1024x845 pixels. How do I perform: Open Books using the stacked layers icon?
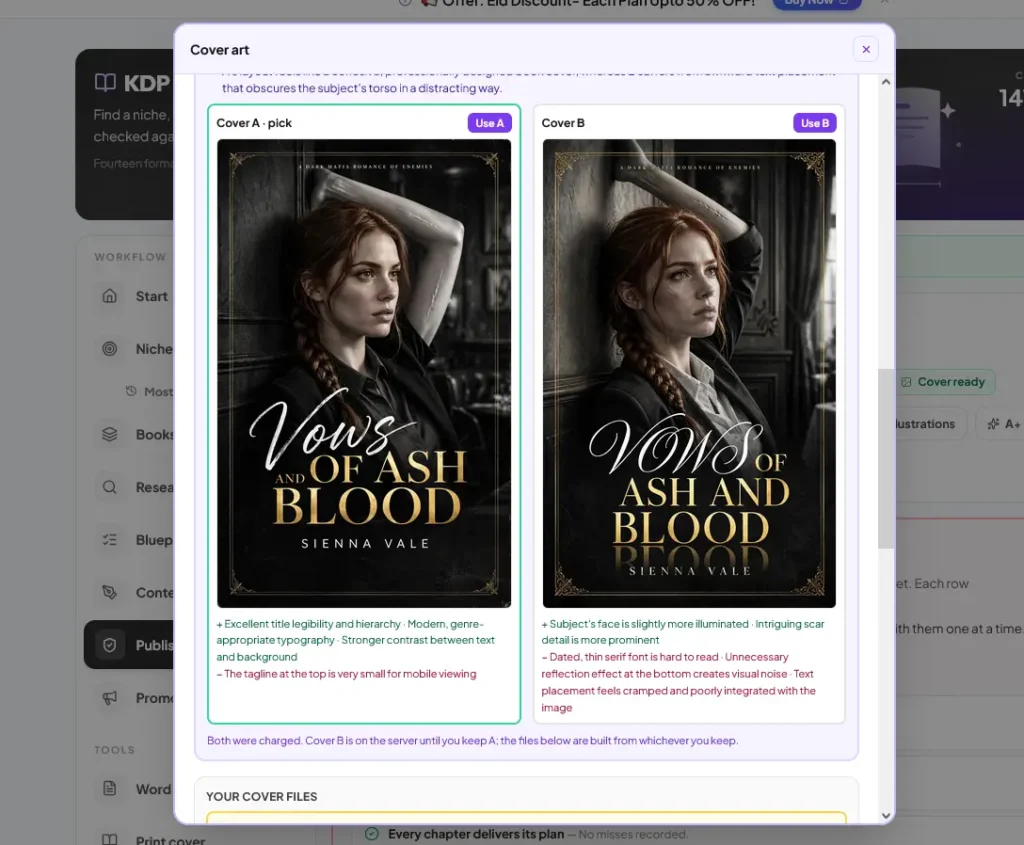110,434
